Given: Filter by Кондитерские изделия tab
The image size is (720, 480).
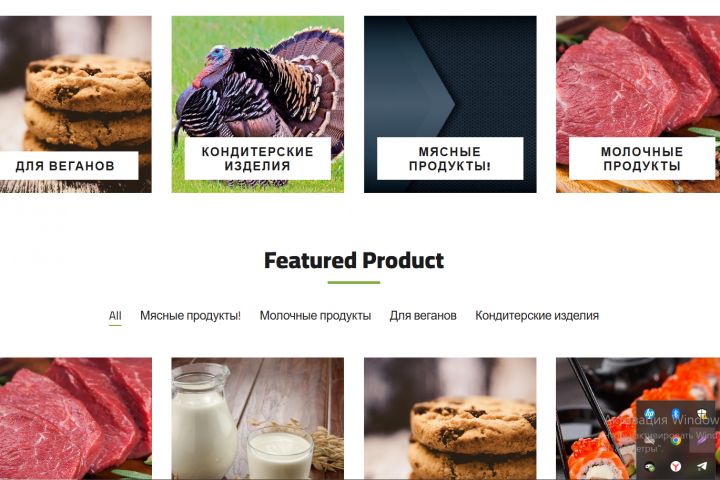Looking at the screenshot, I should point(537,316).
